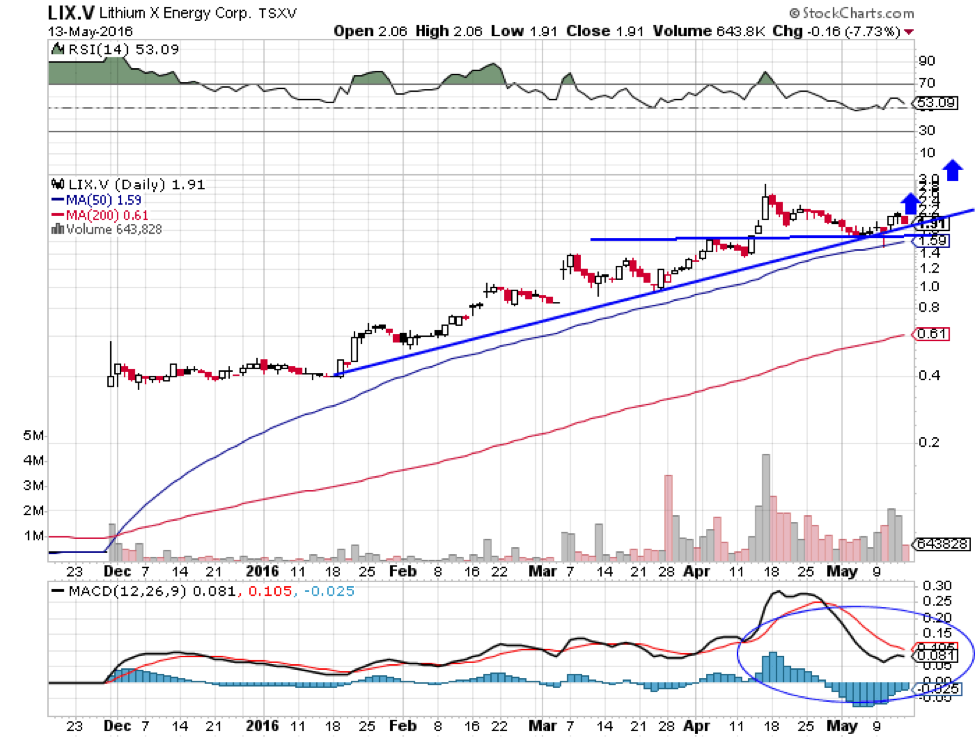
Task: Click the Open 2.06 value in the header
Action: 370,31
